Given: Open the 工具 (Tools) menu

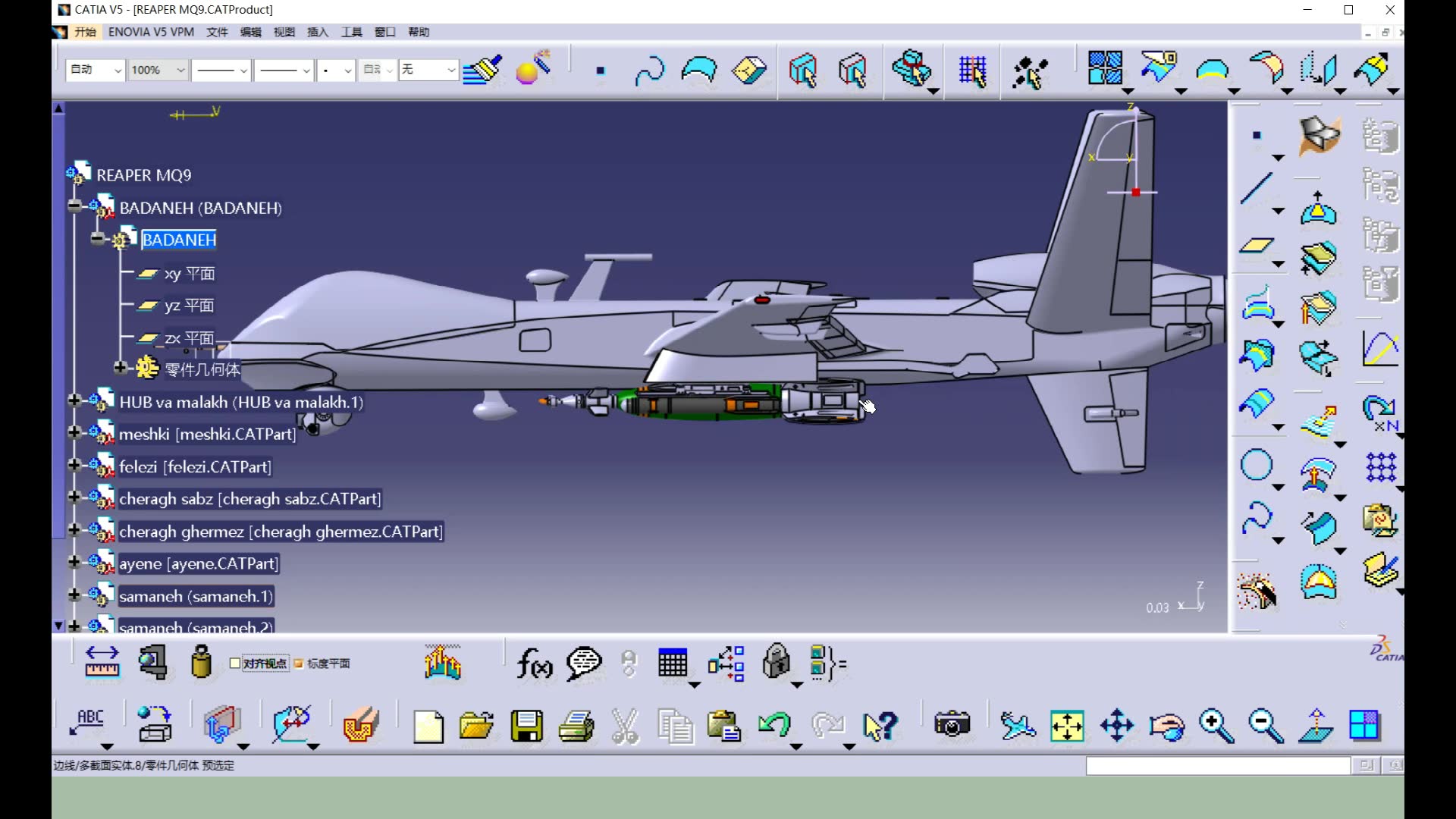Looking at the screenshot, I should 351,32.
